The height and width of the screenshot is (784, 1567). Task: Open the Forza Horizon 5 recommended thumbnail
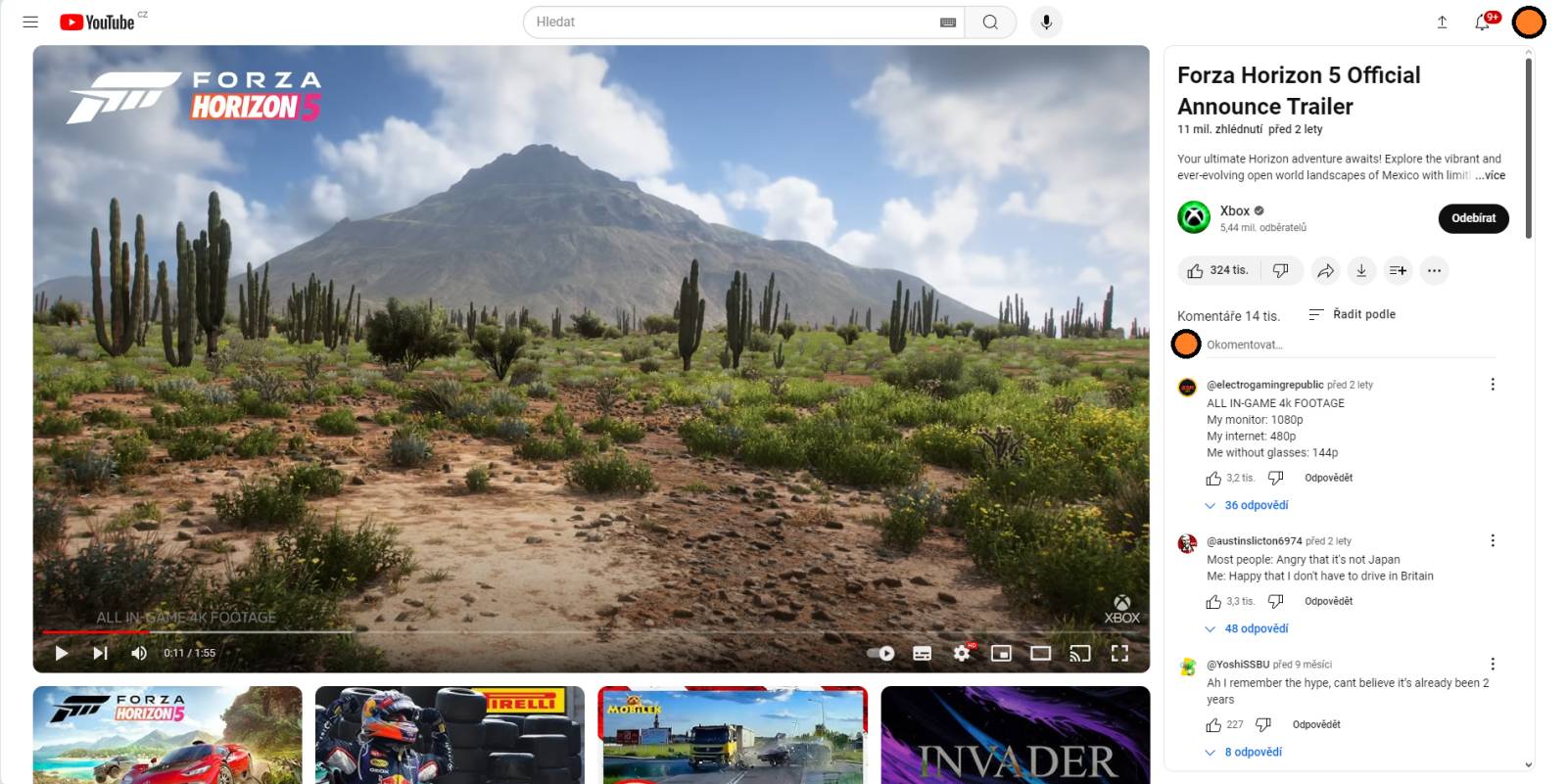(167, 735)
